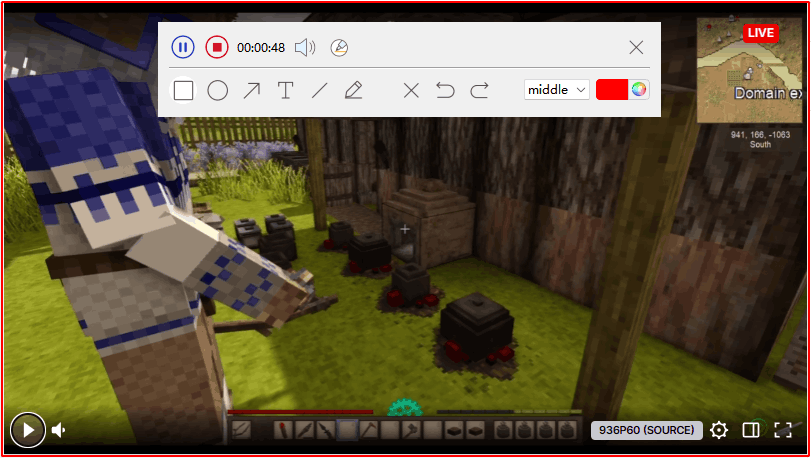The width and height of the screenshot is (811, 458).
Task: Redo the annotation
Action: [479, 90]
